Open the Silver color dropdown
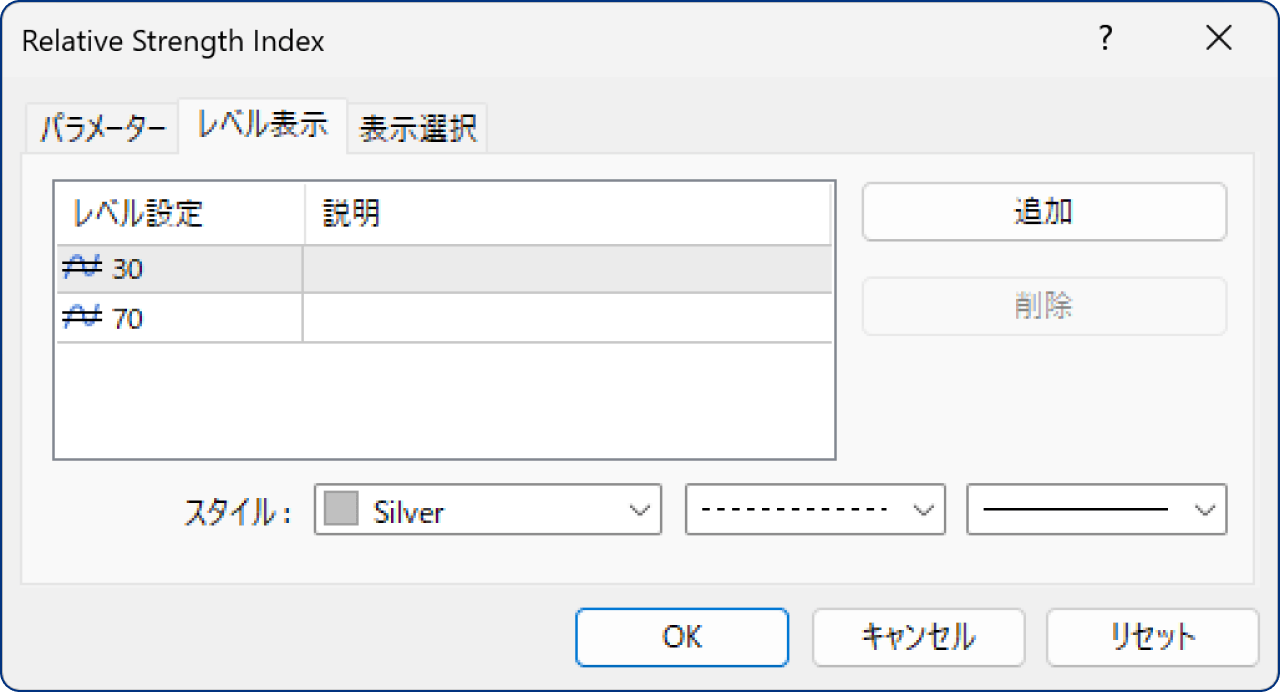 point(487,510)
